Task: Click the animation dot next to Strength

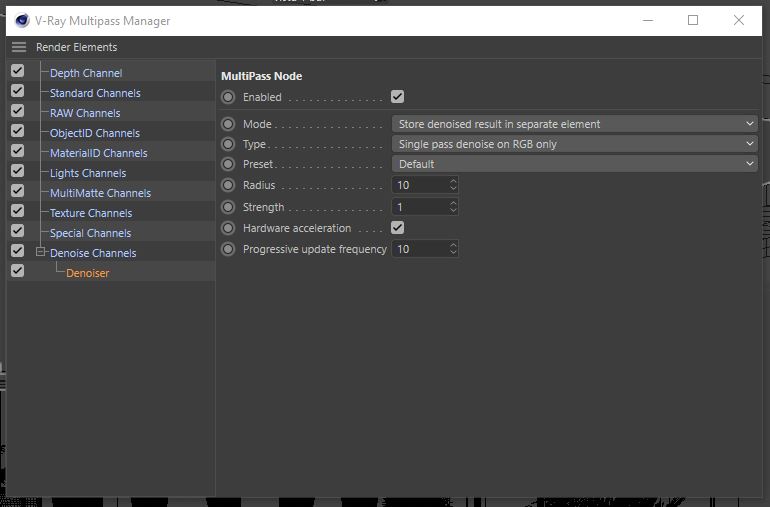Action: pos(228,207)
